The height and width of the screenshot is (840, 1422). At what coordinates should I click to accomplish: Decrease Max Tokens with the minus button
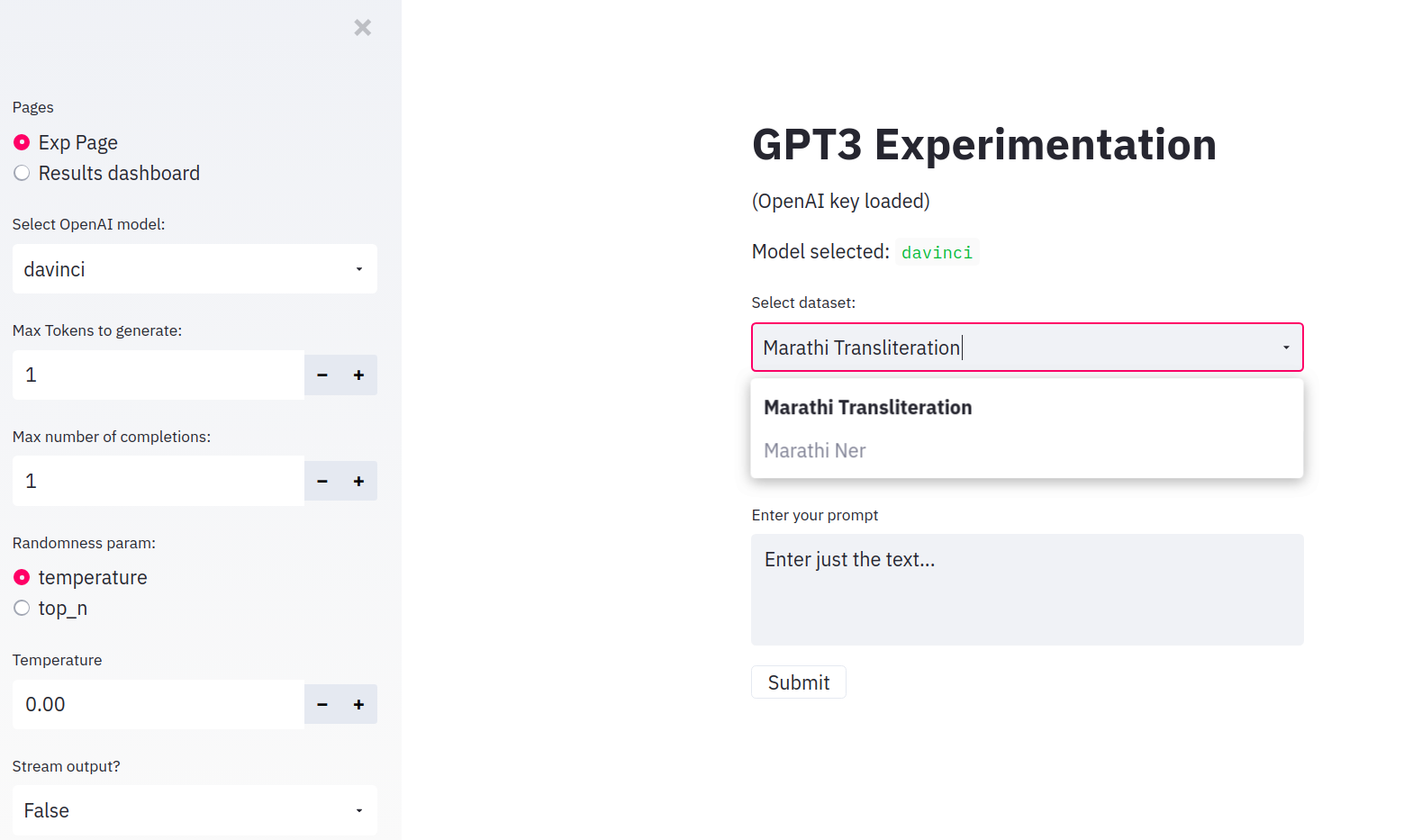(322, 375)
